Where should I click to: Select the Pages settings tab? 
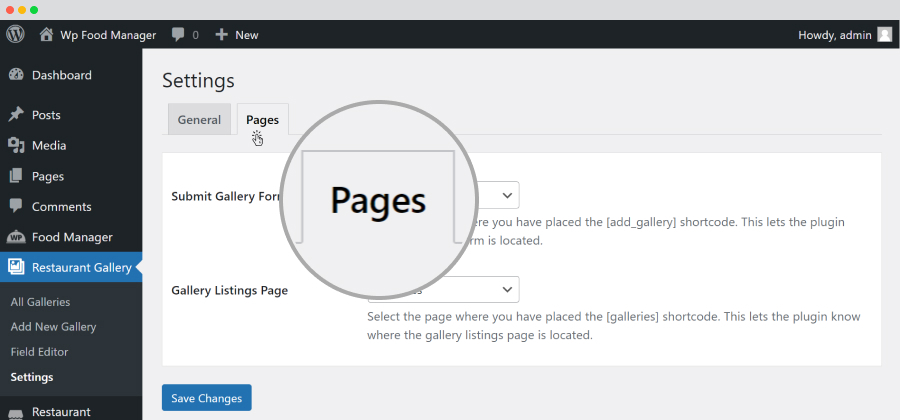(262, 119)
